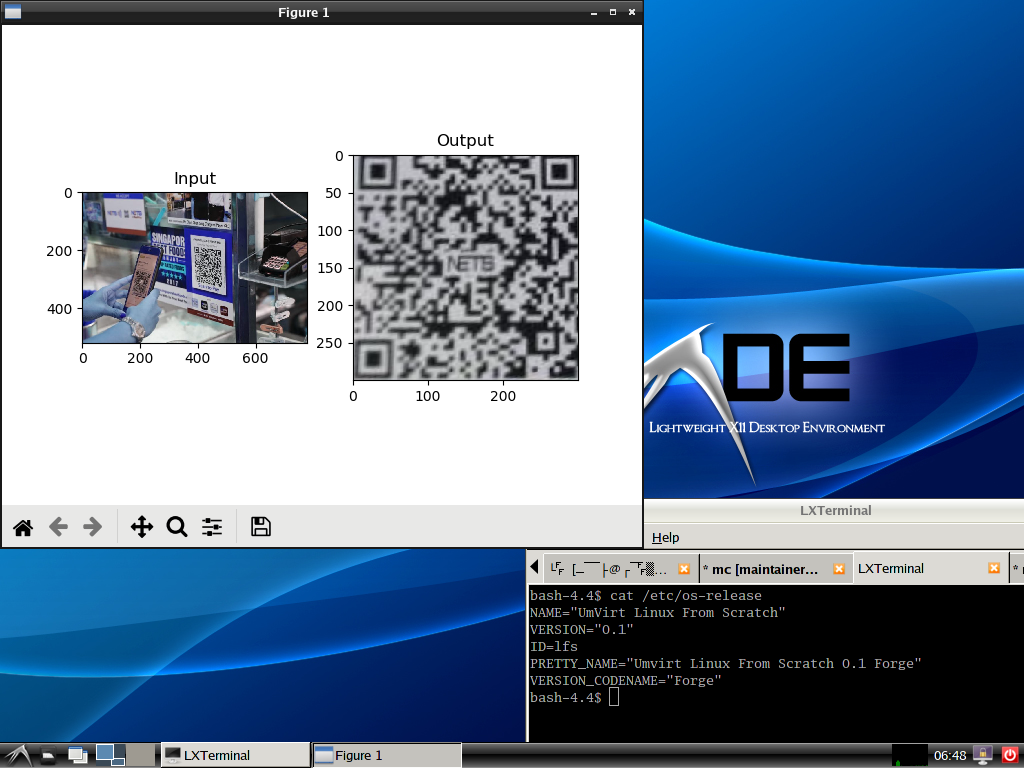The image size is (1024, 768).
Task: Open the LXDE start menu
Action: (16, 755)
